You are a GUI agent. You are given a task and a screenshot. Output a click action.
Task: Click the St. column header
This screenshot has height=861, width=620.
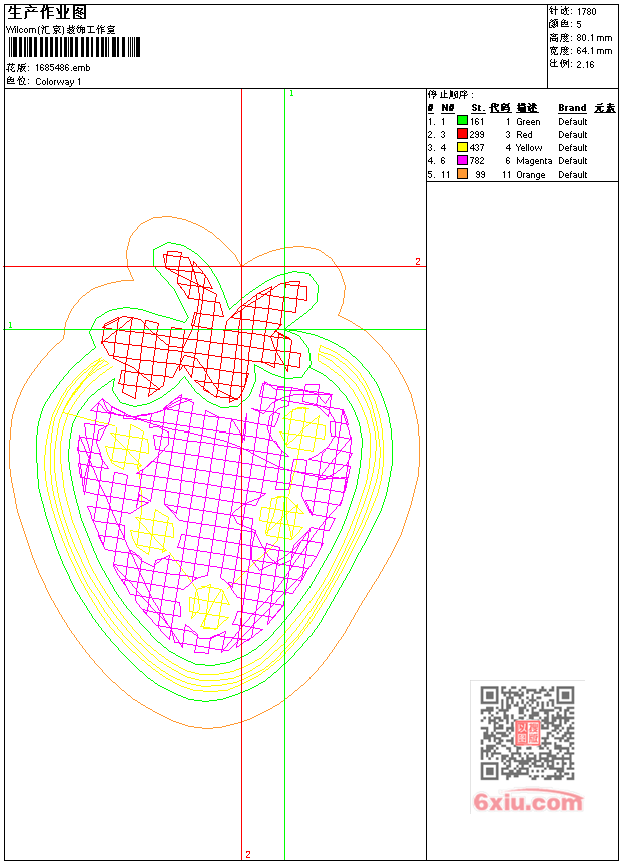click(x=478, y=108)
